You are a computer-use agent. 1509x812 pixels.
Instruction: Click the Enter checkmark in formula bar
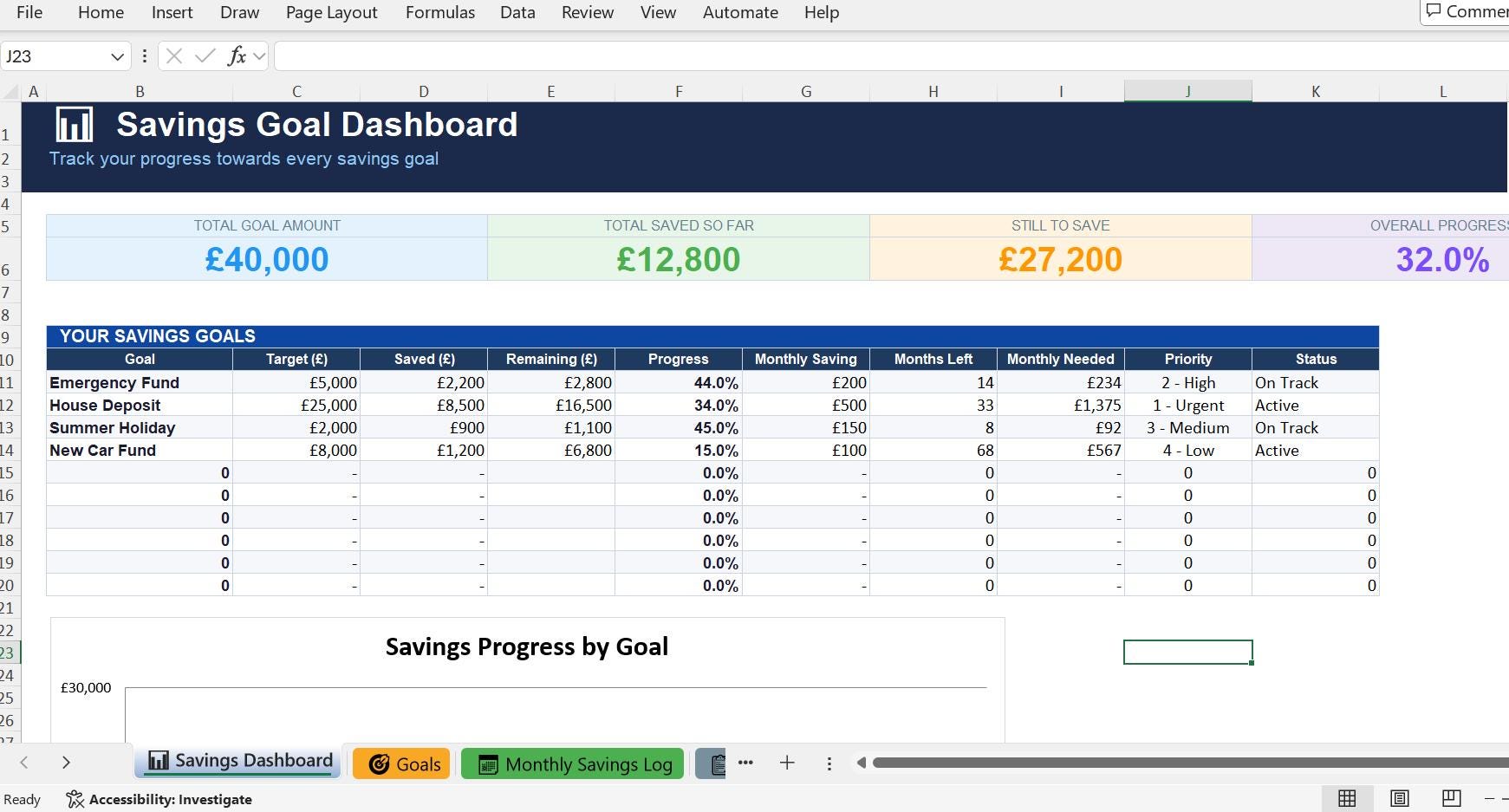point(205,56)
